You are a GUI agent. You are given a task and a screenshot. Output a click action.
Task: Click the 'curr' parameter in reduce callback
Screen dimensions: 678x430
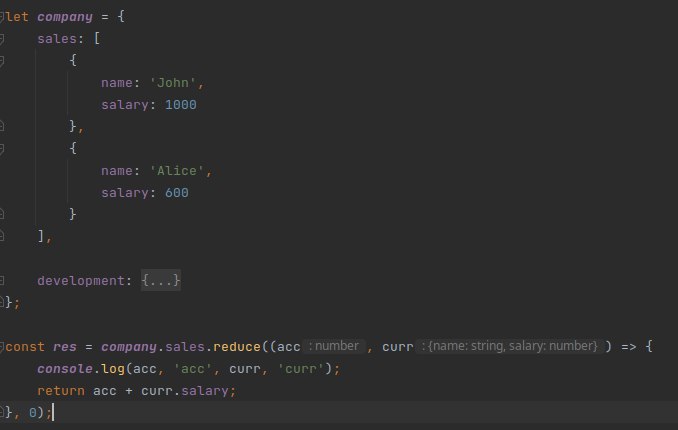pos(398,347)
